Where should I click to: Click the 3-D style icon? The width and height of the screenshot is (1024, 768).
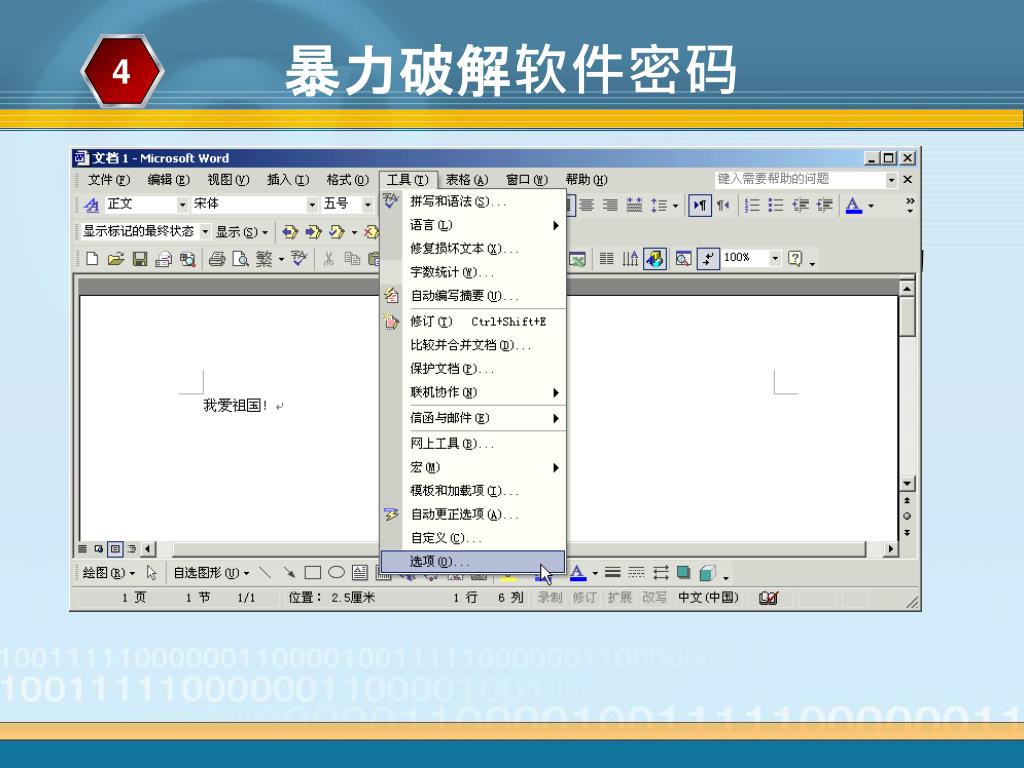pos(707,573)
